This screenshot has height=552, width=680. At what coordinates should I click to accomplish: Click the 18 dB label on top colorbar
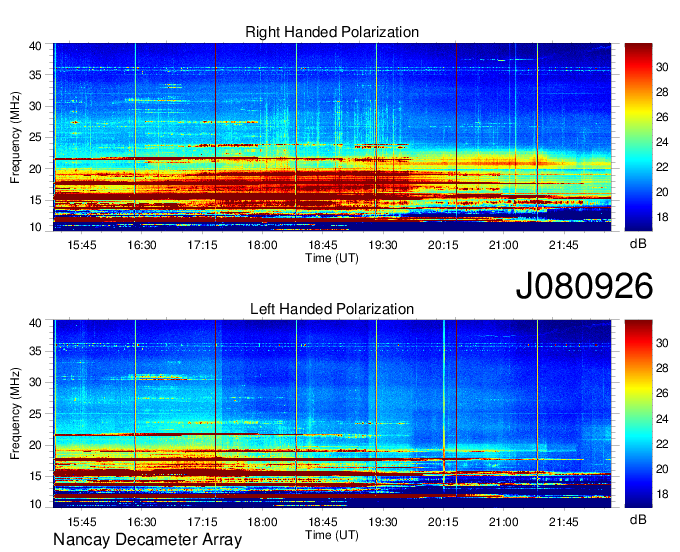[662, 217]
